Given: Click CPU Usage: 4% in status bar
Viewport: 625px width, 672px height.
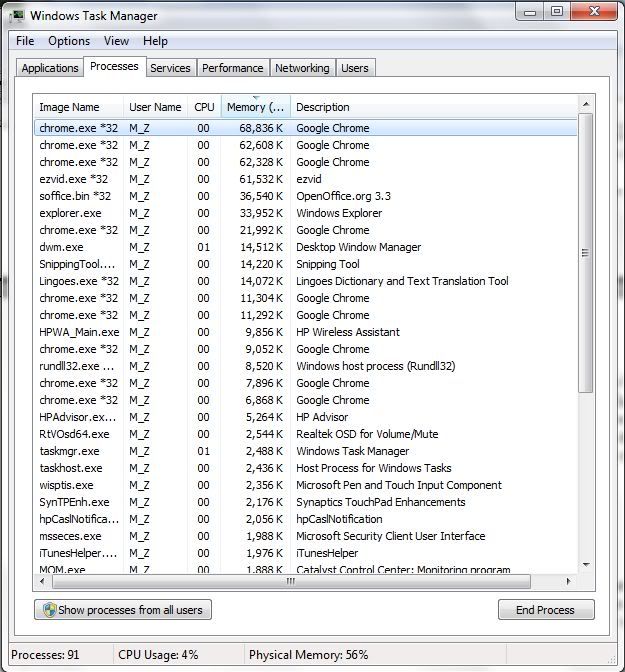Looking at the screenshot, I should pyautogui.click(x=158, y=655).
